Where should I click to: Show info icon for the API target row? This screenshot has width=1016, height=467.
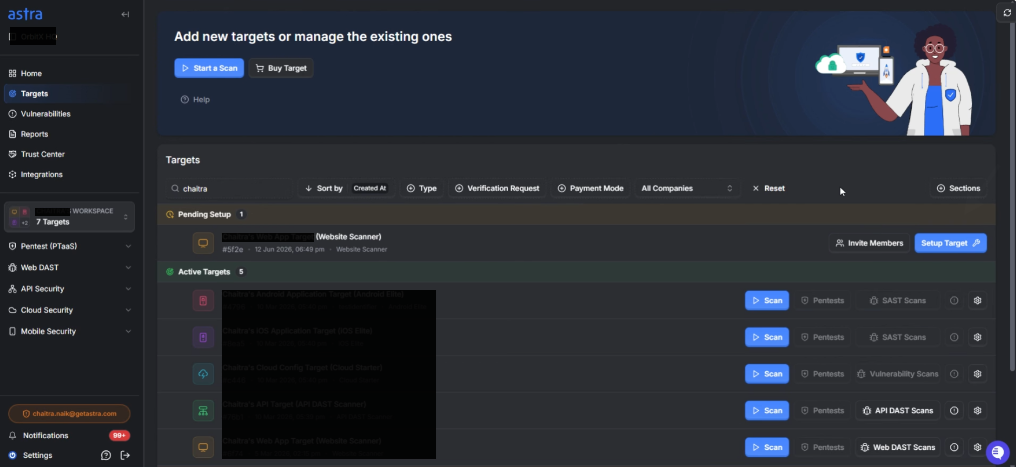click(954, 411)
